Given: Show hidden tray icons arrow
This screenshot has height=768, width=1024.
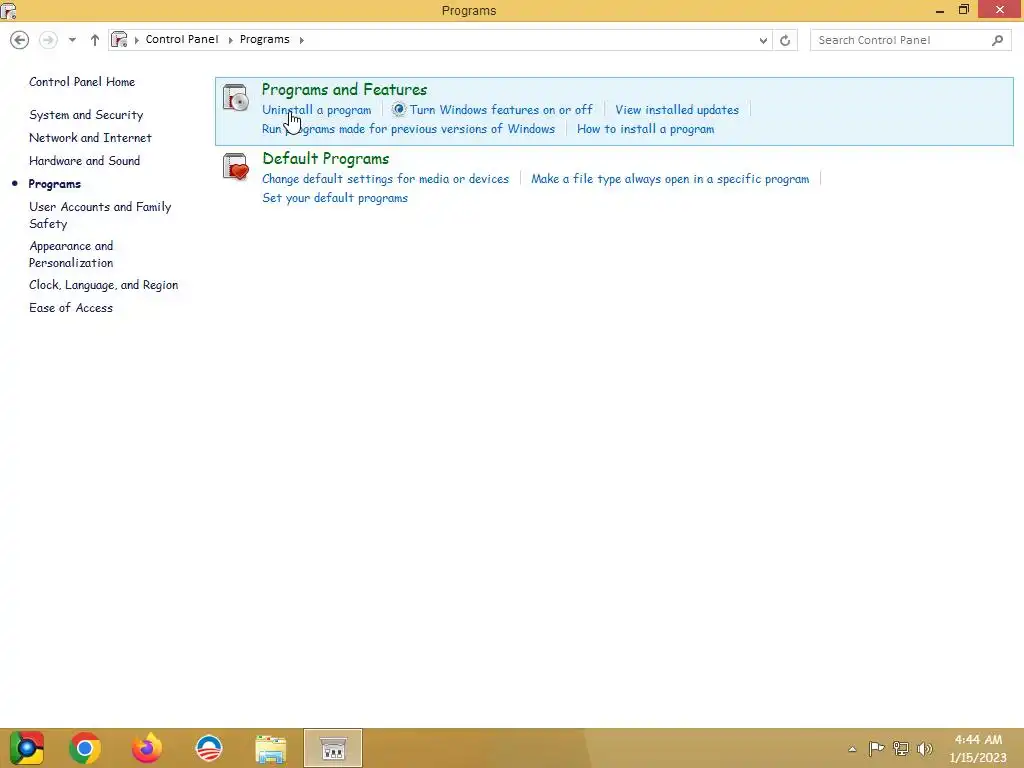Looking at the screenshot, I should tap(852, 749).
